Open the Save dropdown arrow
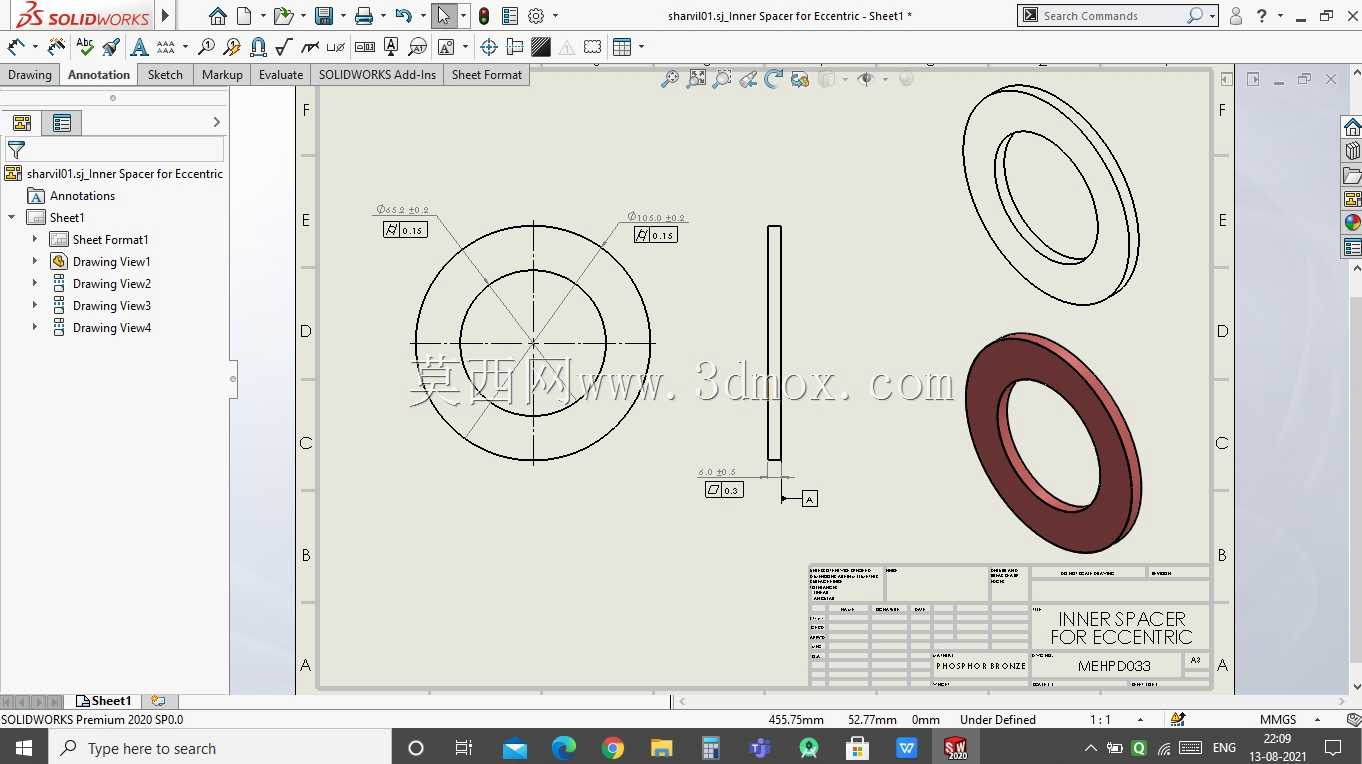The image size is (1362, 764). point(342,16)
